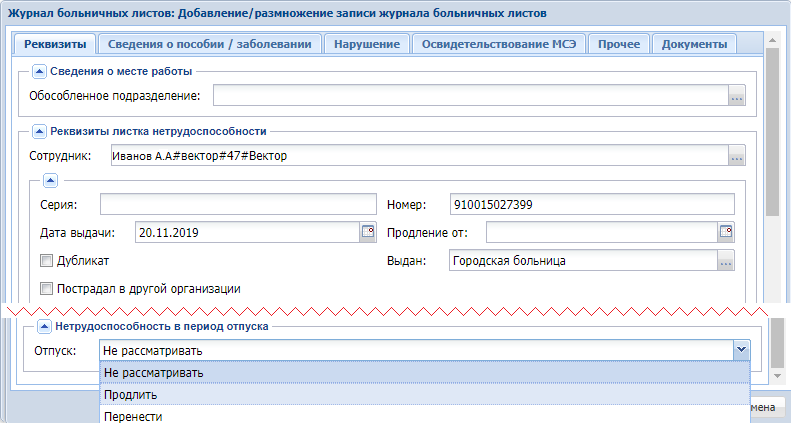
Task: Open lookup button for Выдан field
Action: (x=725, y=261)
